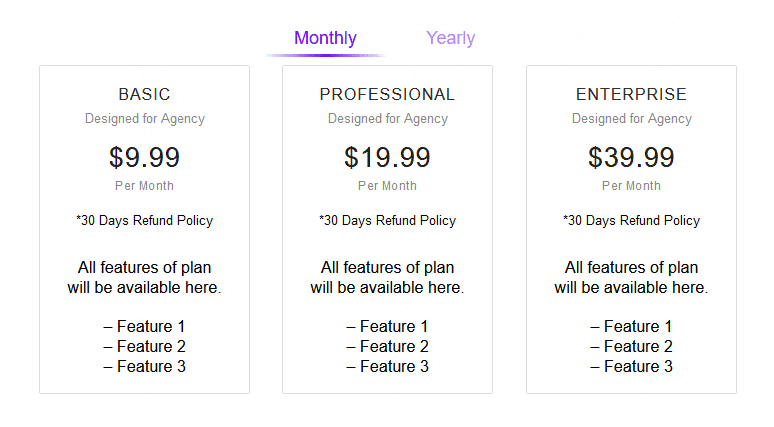774x427 pixels.
Task: Click Feature 1 in Basic plan
Action: tap(144, 326)
